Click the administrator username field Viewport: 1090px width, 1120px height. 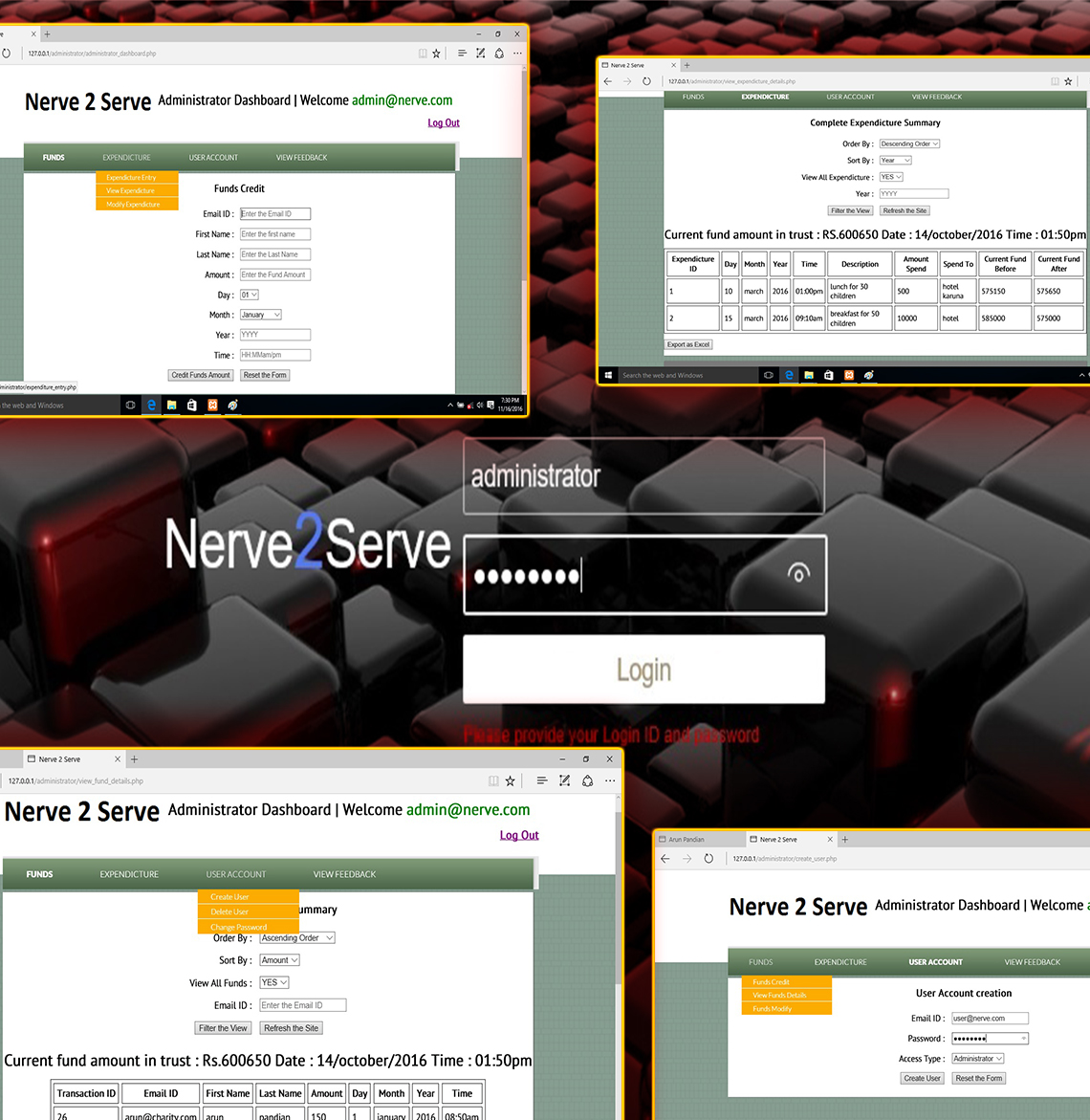tap(643, 476)
